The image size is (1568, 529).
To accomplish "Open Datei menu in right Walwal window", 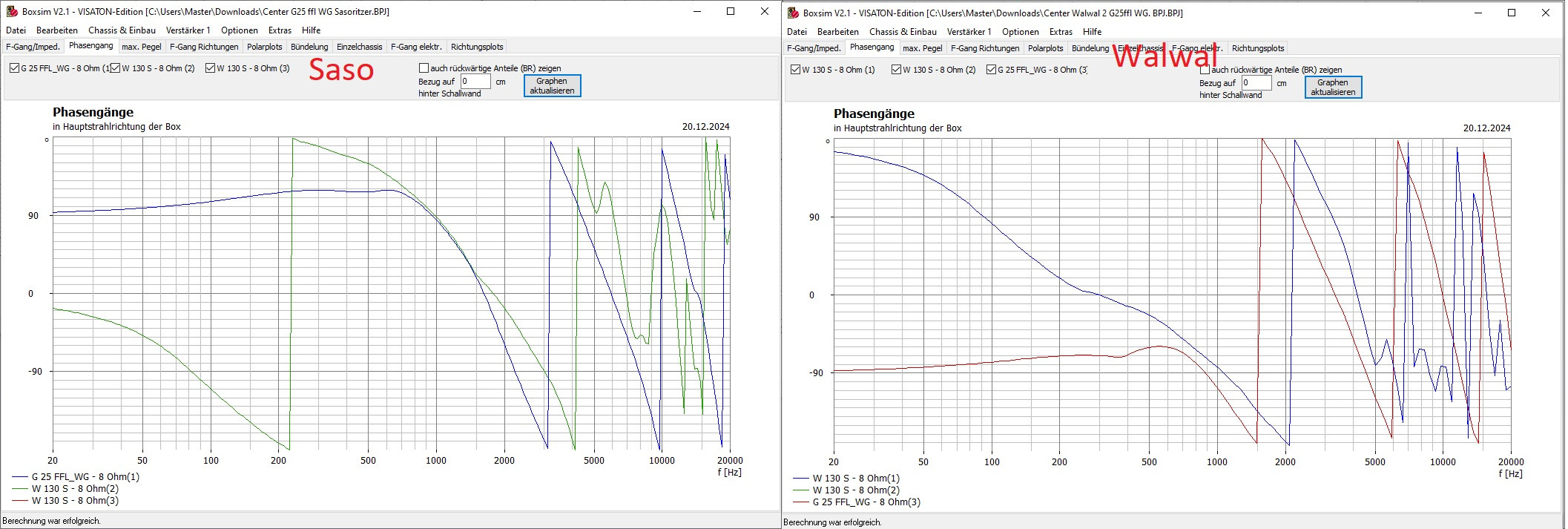I will 797,32.
